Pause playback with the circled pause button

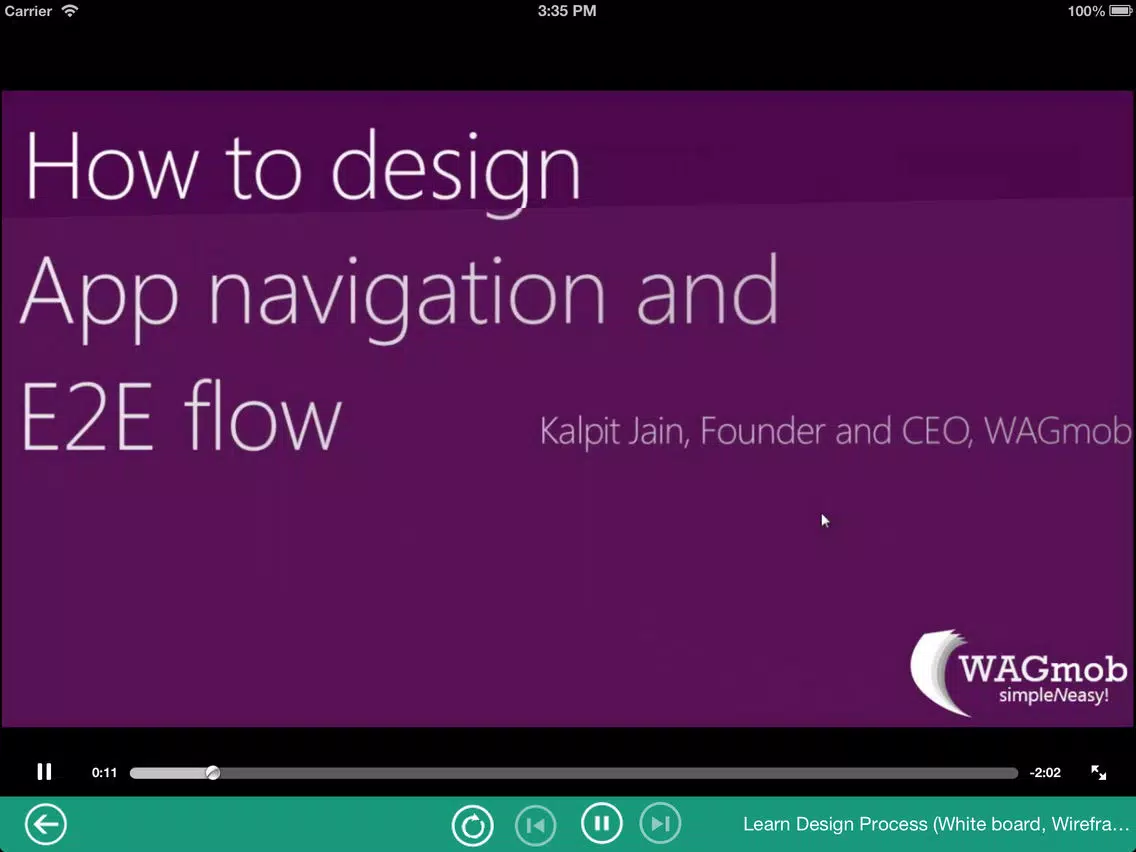[x=601, y=823]
